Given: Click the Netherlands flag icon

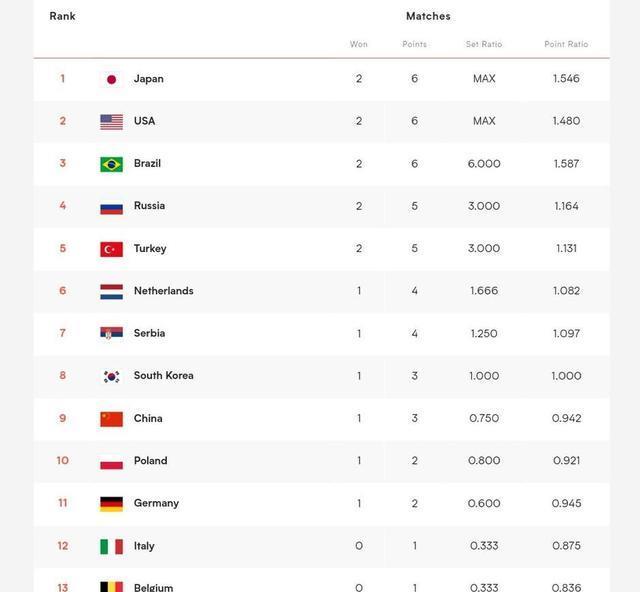Looking at the screenshot, I should (111, 292).
